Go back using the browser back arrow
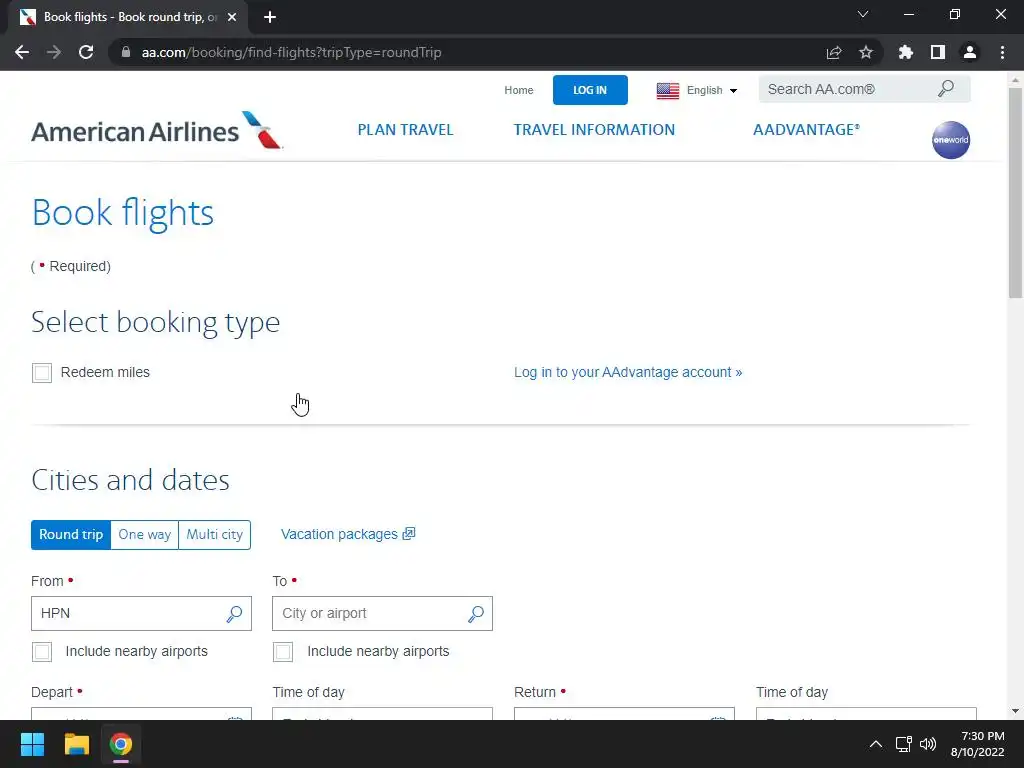Screen dimensions: 1024x768 22,52
